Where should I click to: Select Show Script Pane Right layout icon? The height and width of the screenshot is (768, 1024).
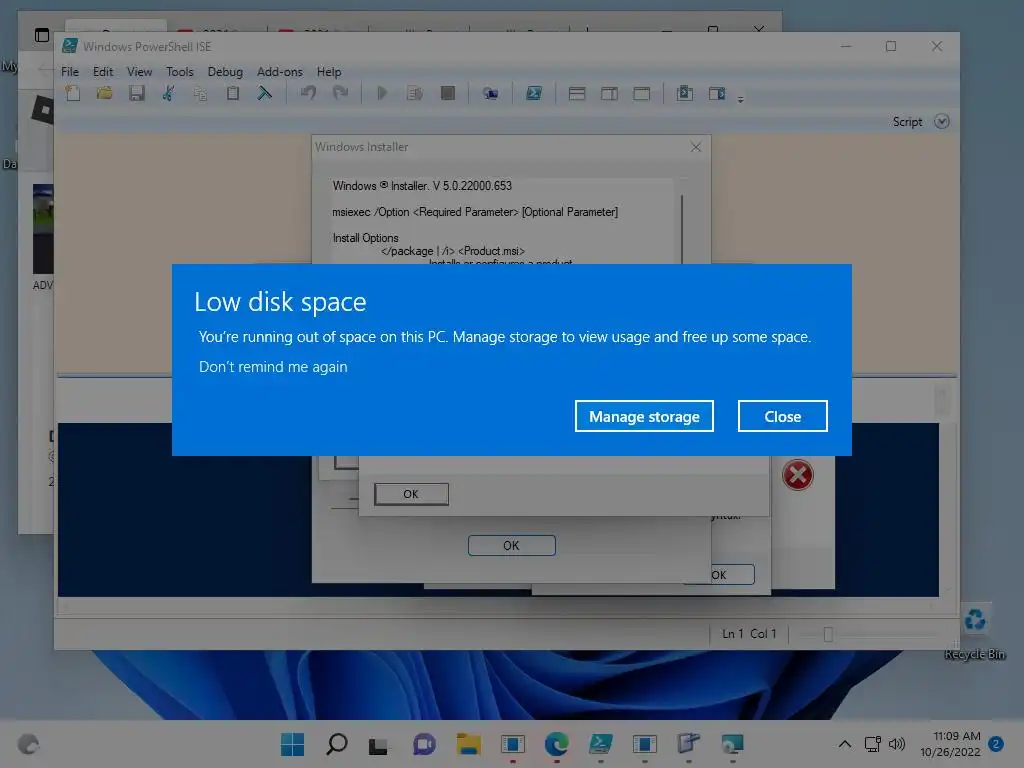click(609, 93)
